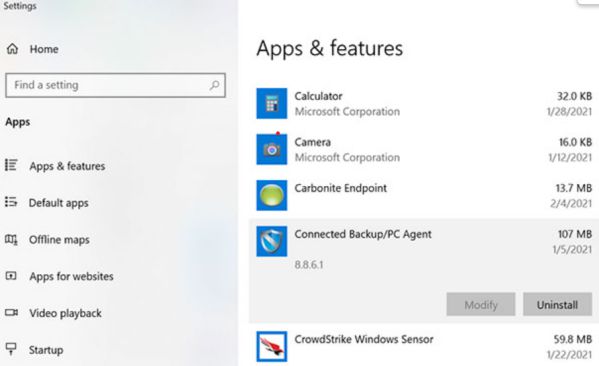Click the 107 MB size value
The image size is (599, 366).
tap(575, 234)
